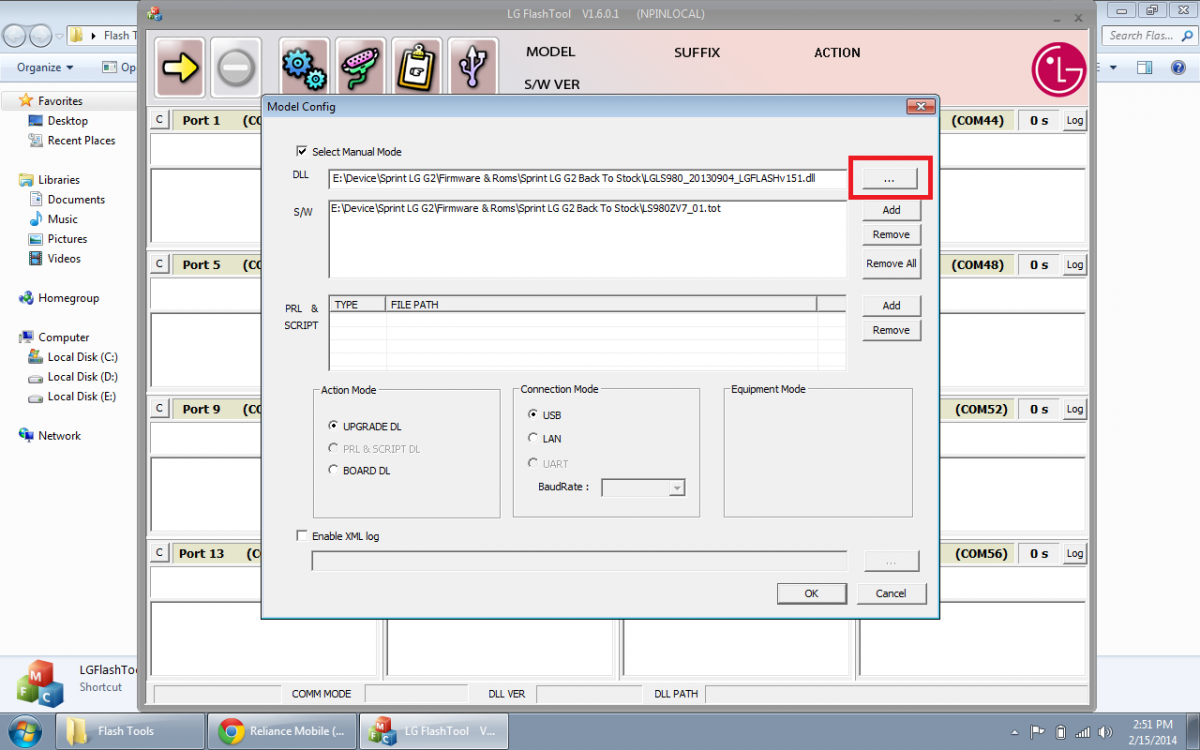
Task: Click the Log button for COM44
Action: [x=1074, y=121]
